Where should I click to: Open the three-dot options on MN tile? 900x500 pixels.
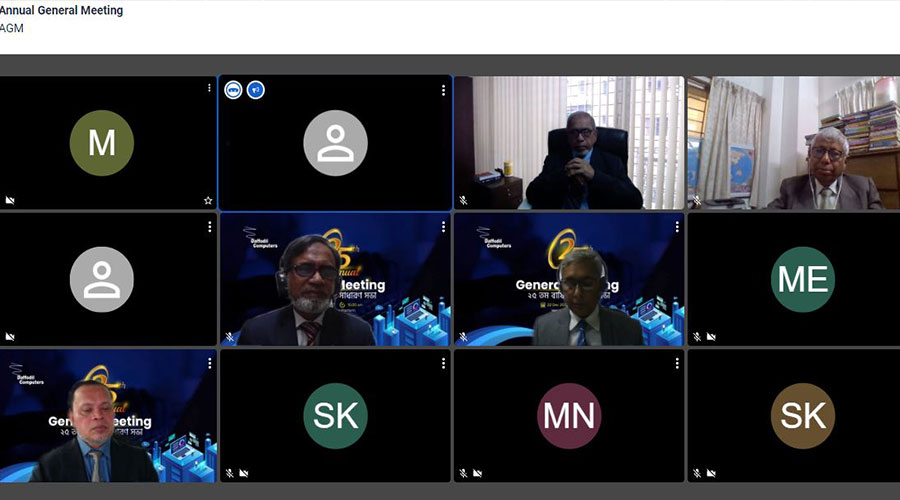point(677,363)
